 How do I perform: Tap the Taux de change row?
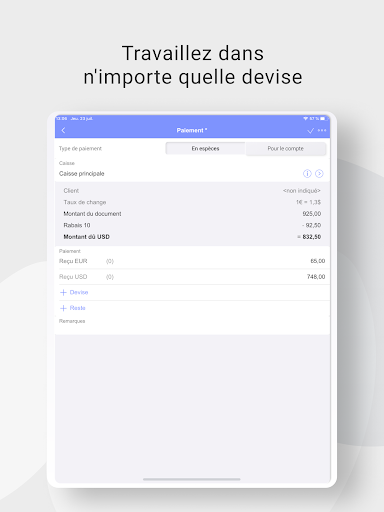coord(192,202)
